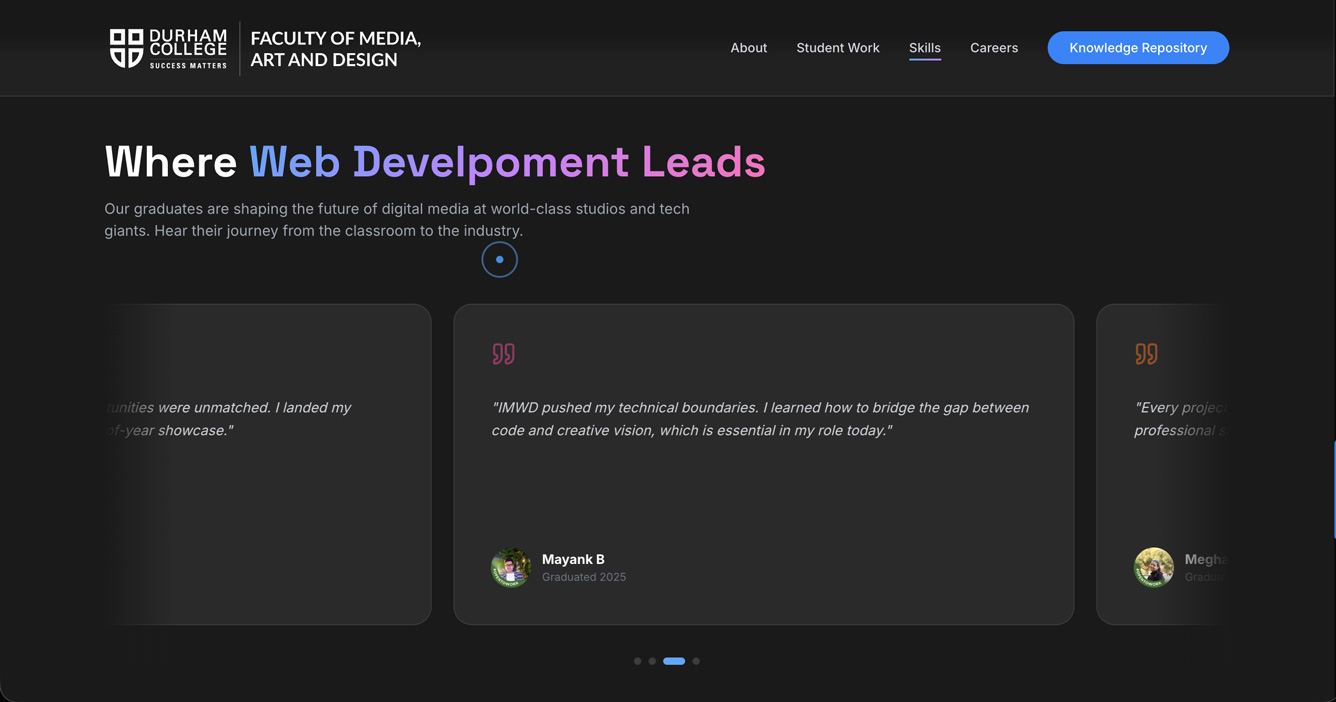Viewport: 1336px width, 702px height.
Task: Click the 'Graduated 2025' text
Action: (584, 577)
